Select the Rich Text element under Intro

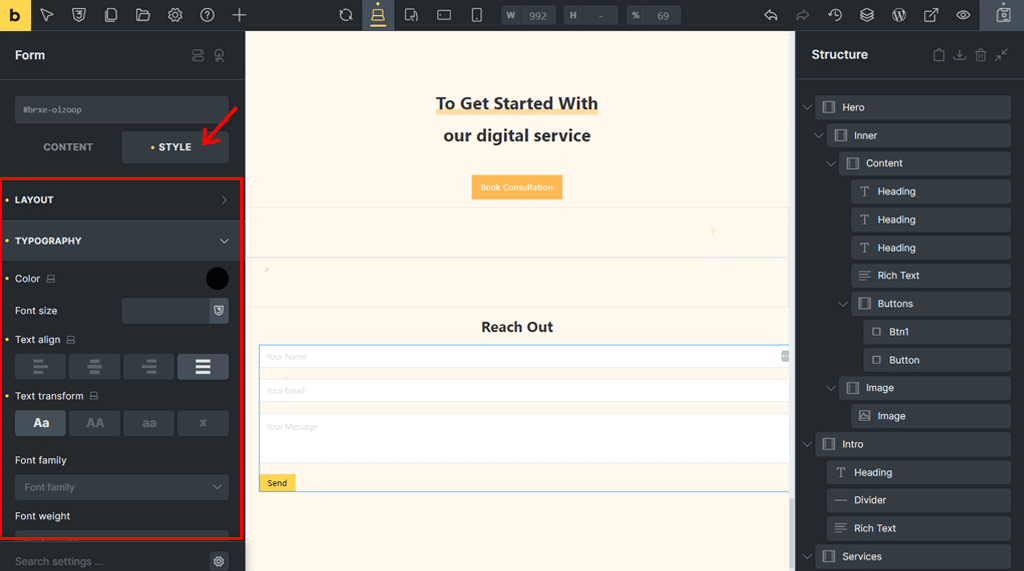coord(919,528)
